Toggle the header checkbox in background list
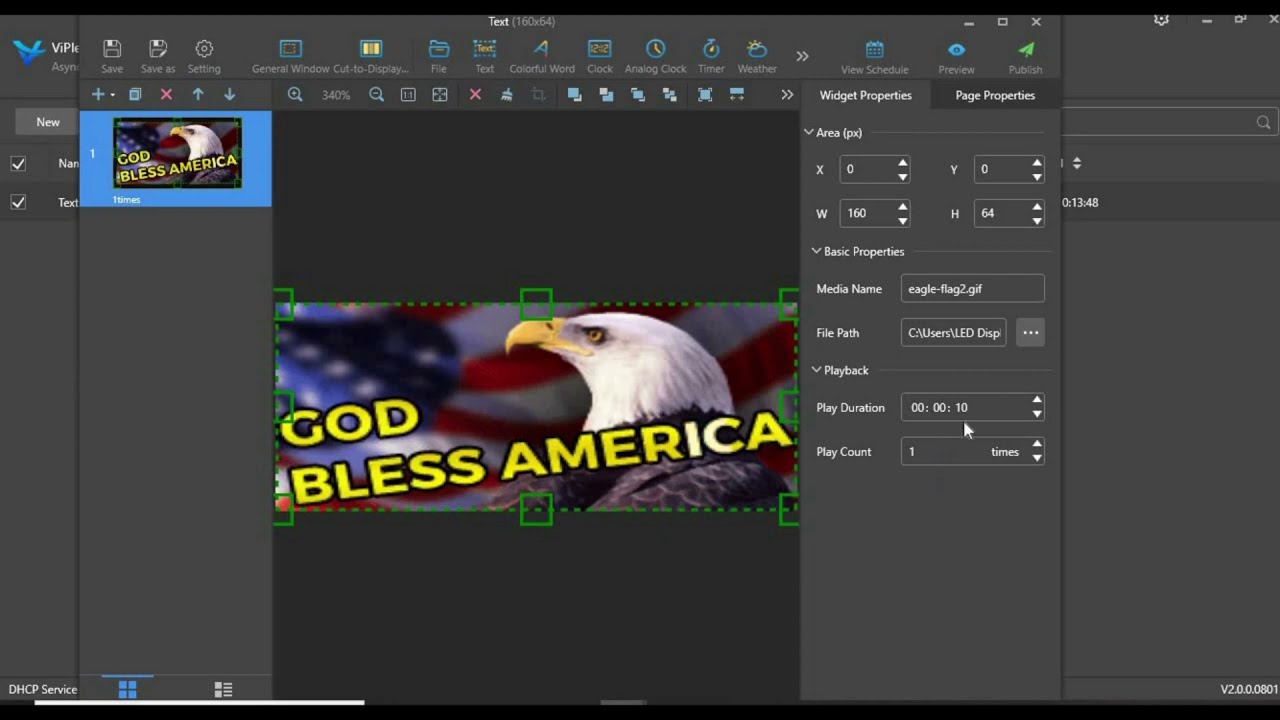The image size is (1280, 720). [18, 163]
